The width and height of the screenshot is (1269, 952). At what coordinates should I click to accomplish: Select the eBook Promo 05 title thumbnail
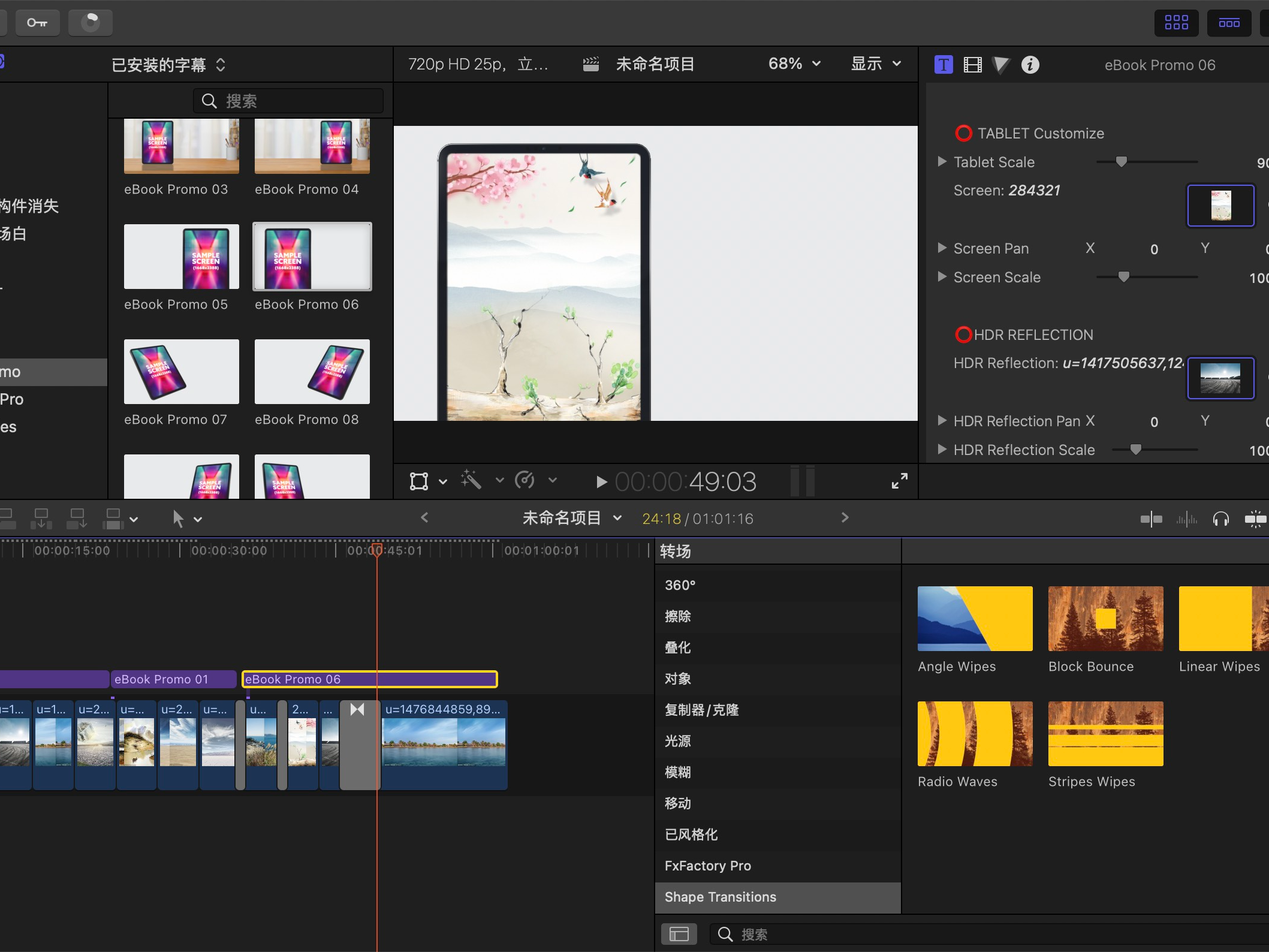coord(182,257)
